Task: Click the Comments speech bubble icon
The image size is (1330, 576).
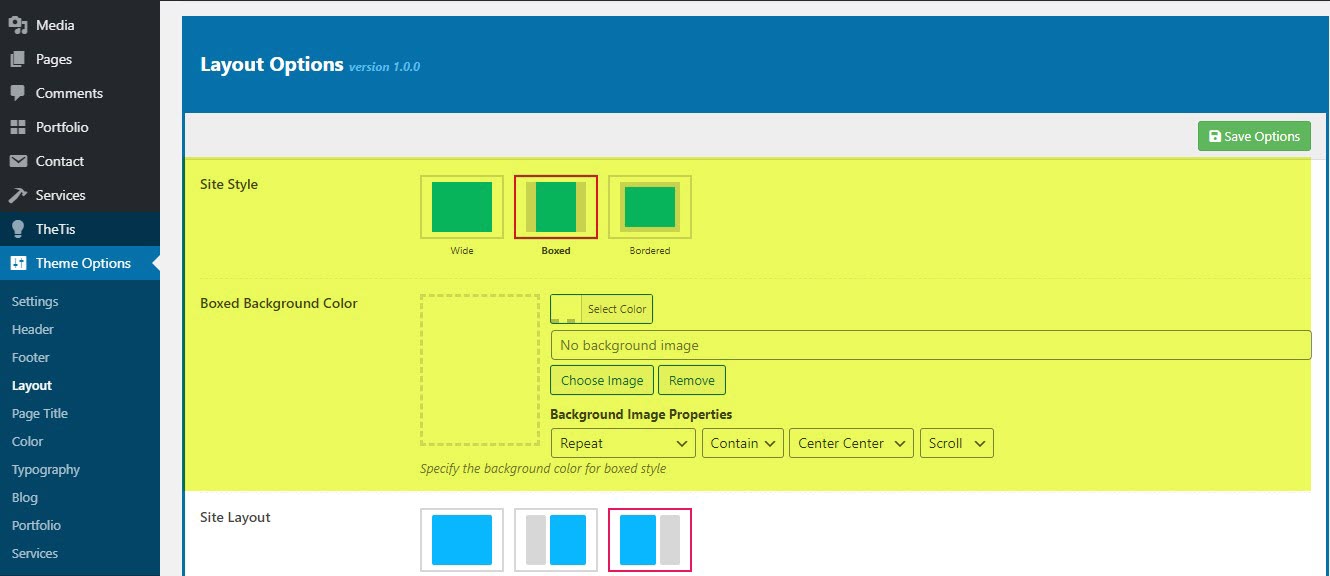Action: point(18,93)
